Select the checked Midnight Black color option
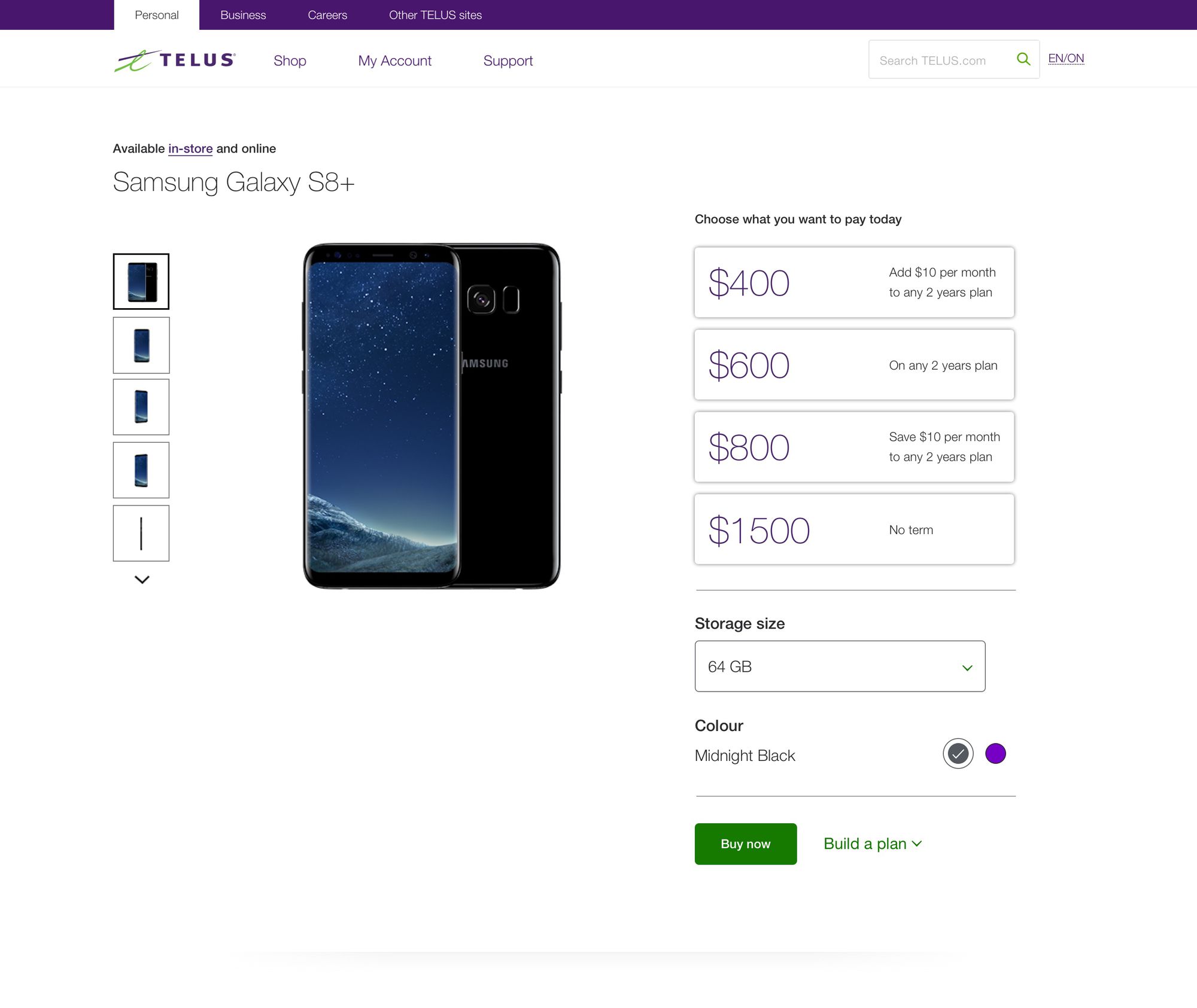This screenshot has height=1008, width=1197. pos(957,753)
